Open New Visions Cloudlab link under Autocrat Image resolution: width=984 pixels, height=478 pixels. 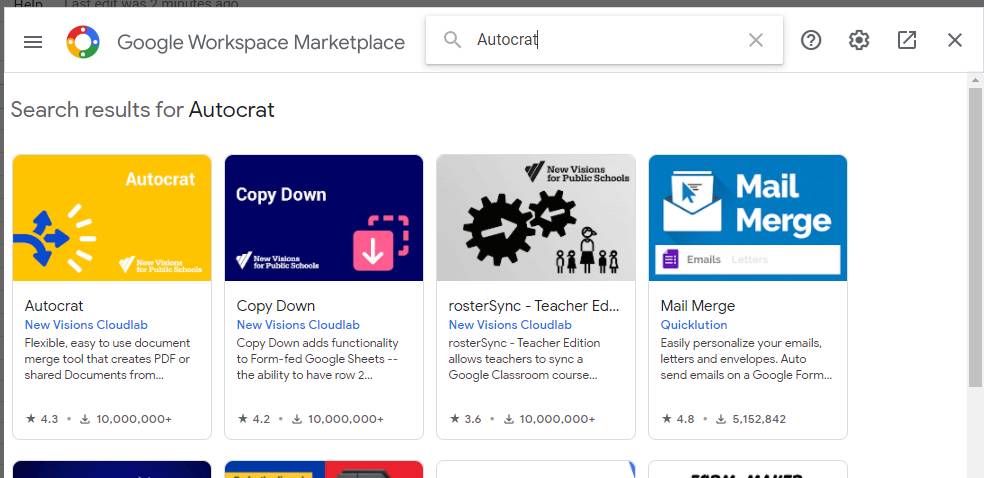(x=86, y=325)
